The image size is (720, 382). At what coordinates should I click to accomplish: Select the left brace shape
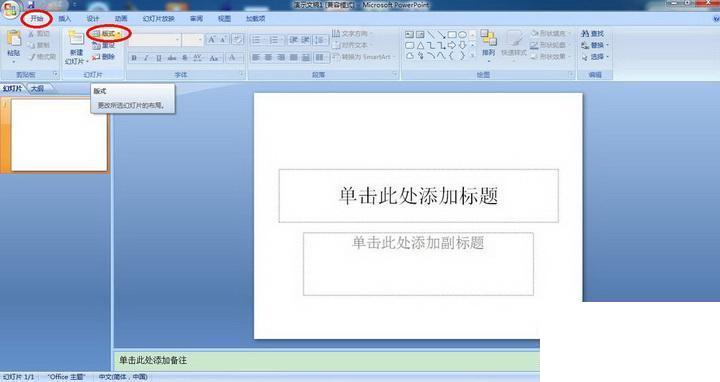(x=452, y=56)
